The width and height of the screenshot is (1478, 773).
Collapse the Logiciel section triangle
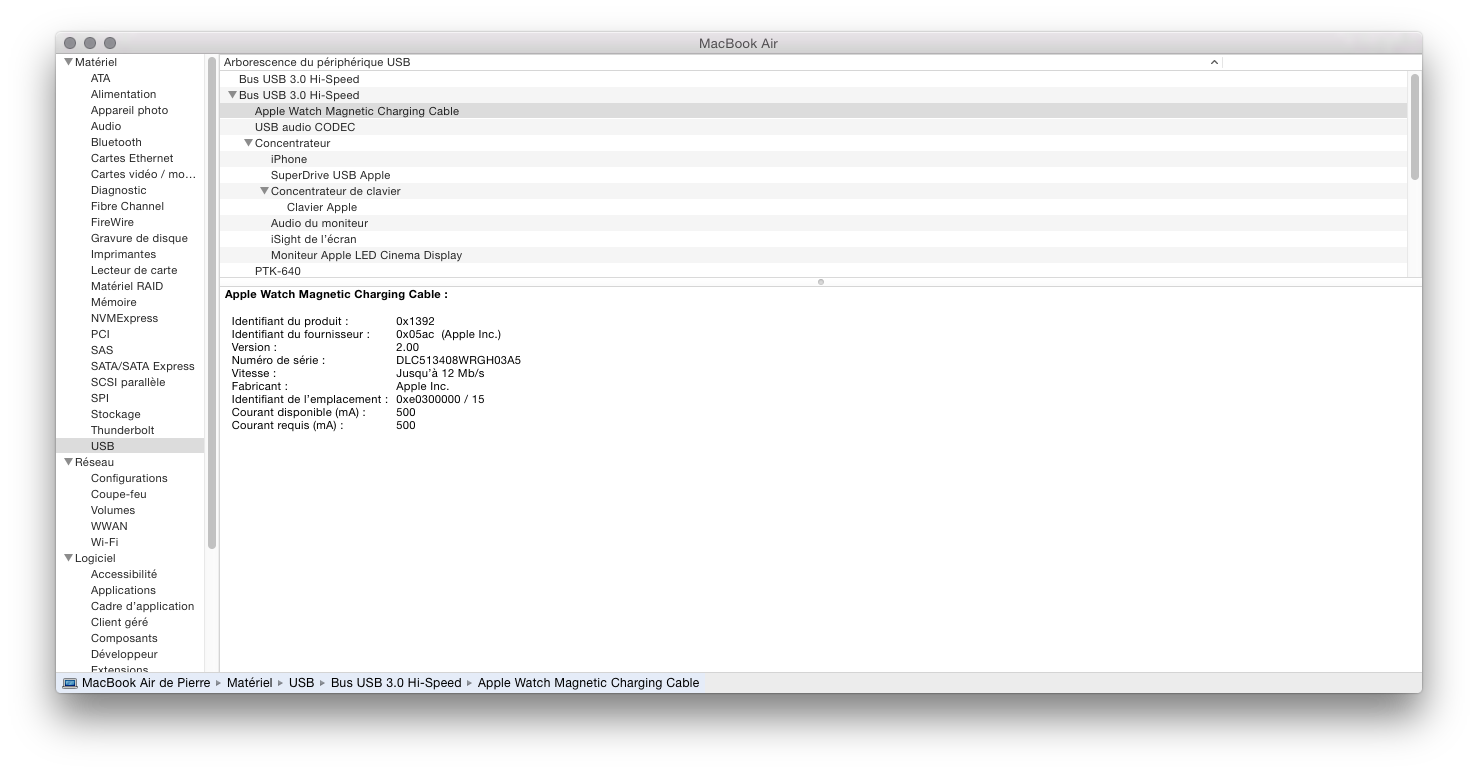pos(68,558)
